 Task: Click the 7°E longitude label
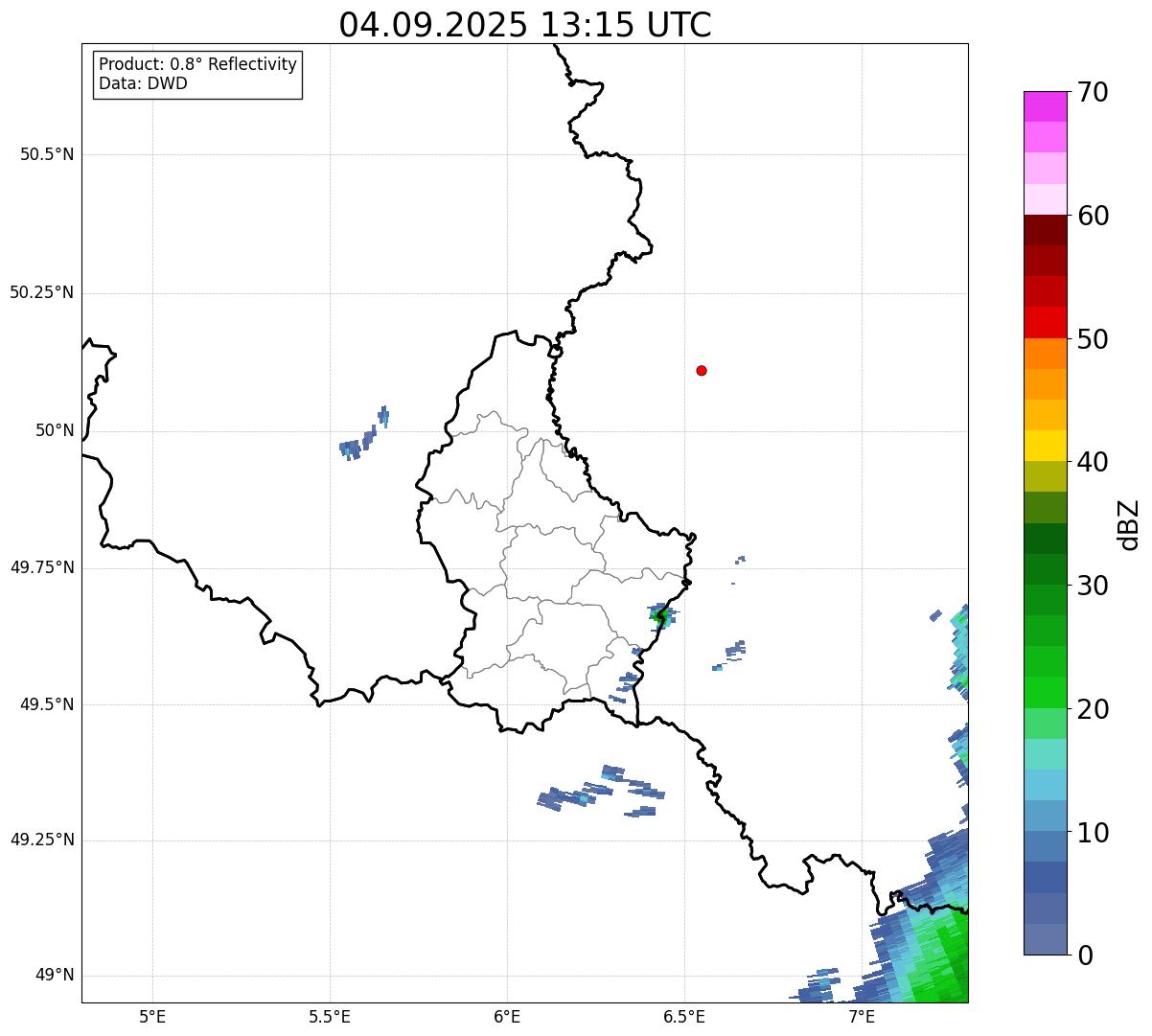[x=862, y=1016]
